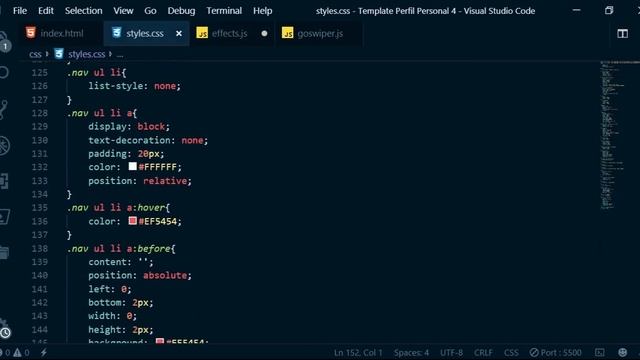
Task: Click the terminal icon in status bar
Action: tap(600, 353)
